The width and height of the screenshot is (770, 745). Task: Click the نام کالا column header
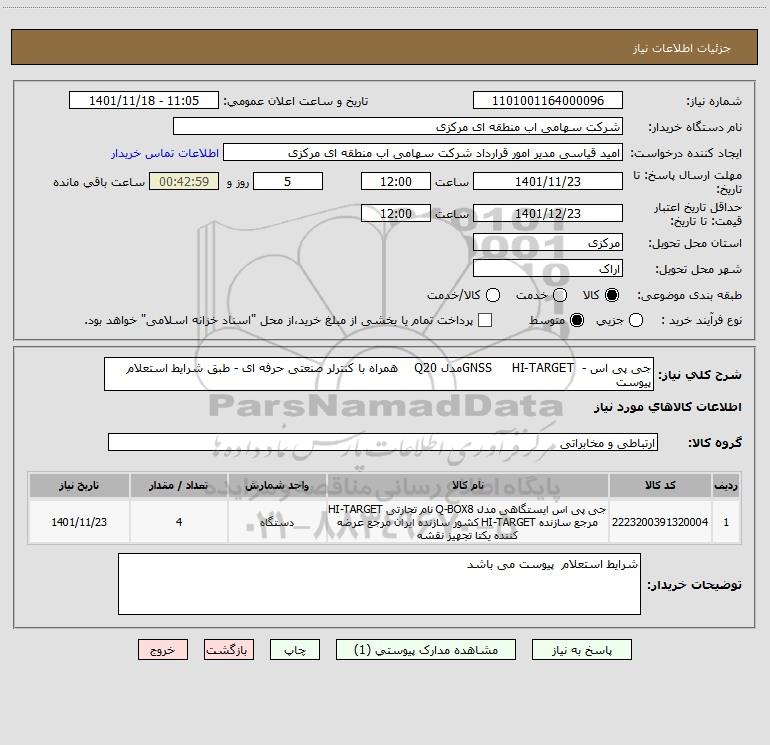coord(468,485)
